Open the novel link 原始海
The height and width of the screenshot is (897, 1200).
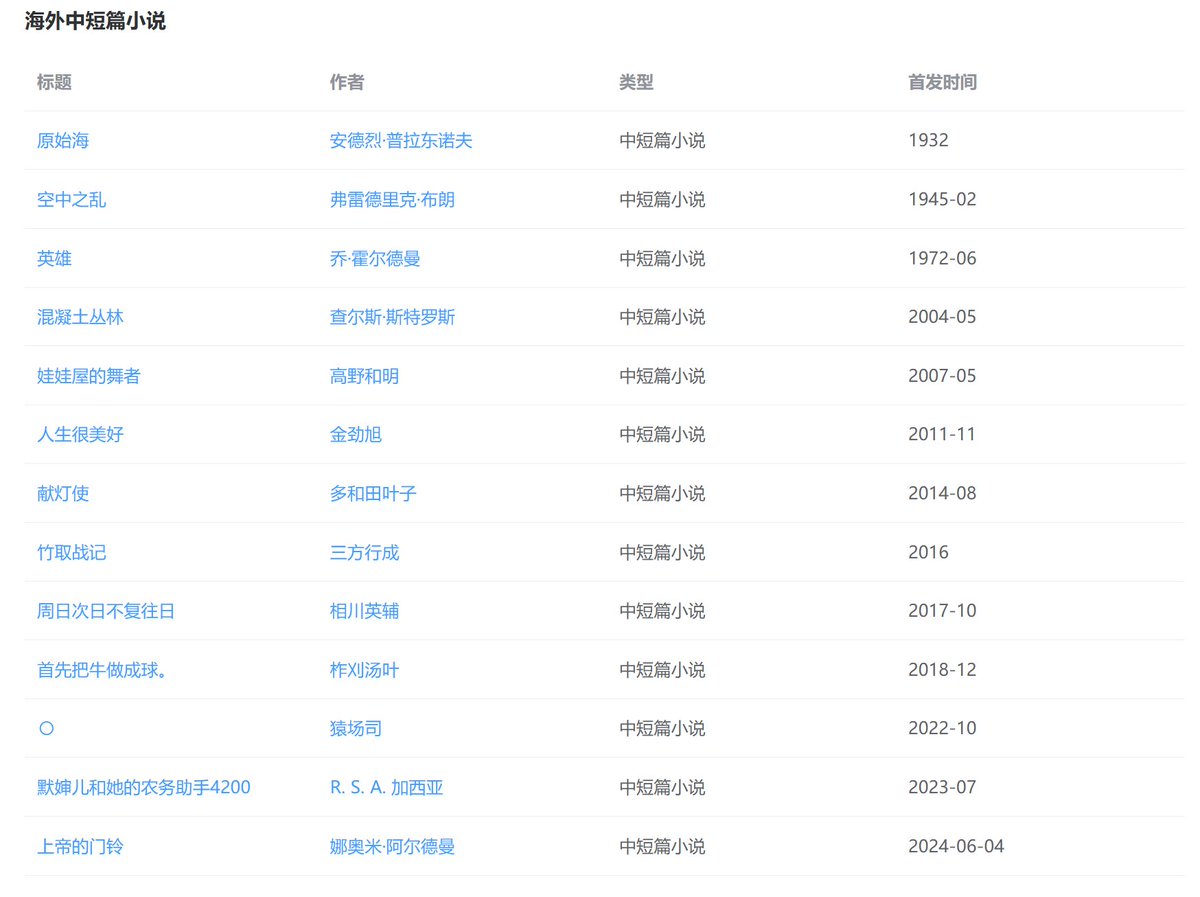point(62,140)
